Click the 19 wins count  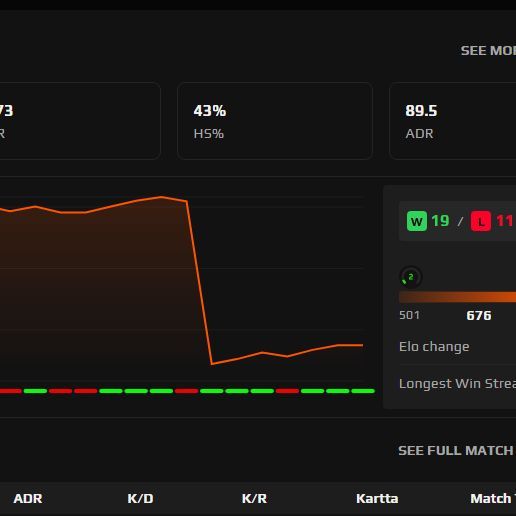[440, 221]
